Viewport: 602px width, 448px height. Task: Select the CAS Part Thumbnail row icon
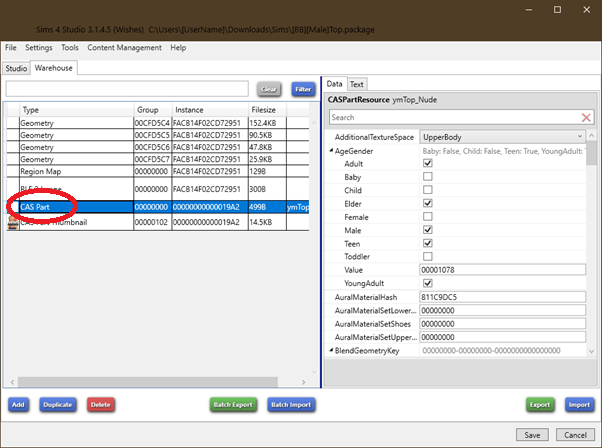(13, 223)
